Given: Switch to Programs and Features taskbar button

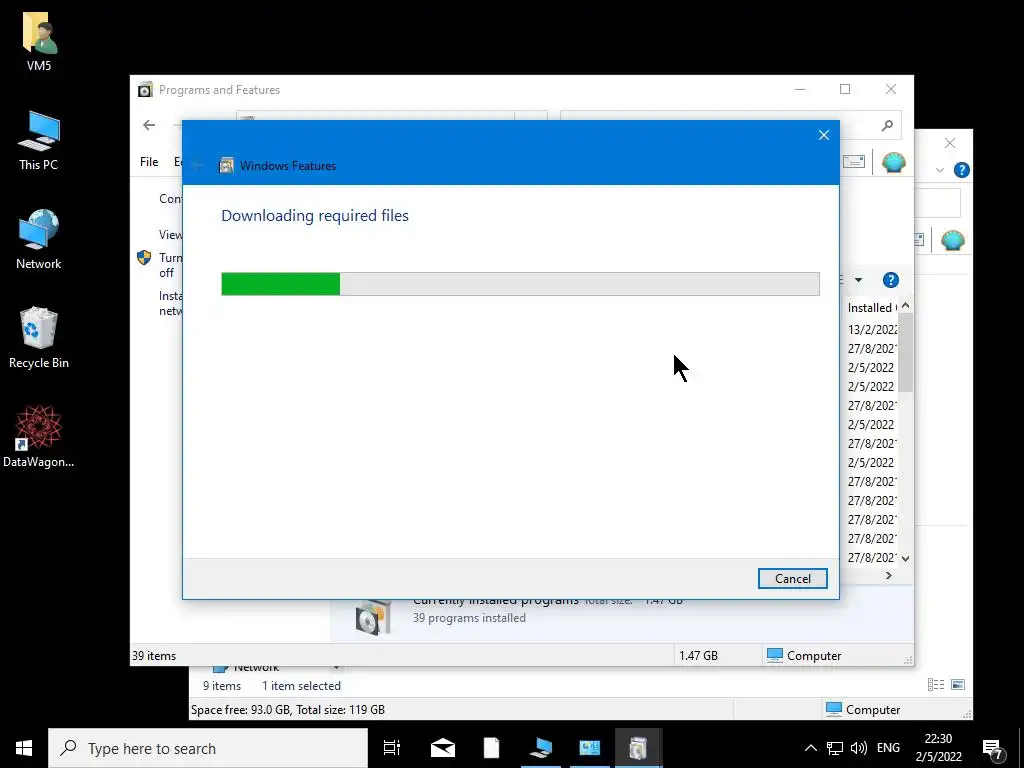Looking at the screenshot, I should point(638,748).
